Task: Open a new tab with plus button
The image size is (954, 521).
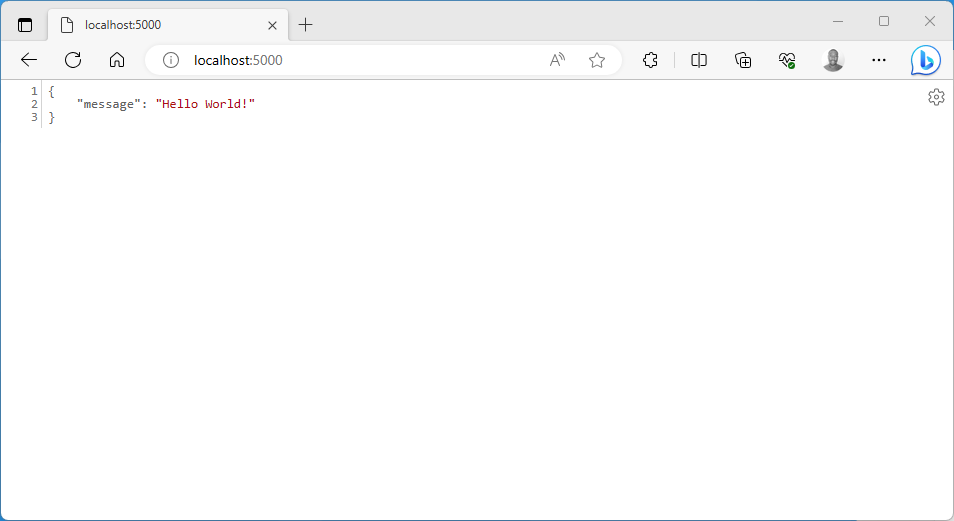Action: tap(305, 25)
